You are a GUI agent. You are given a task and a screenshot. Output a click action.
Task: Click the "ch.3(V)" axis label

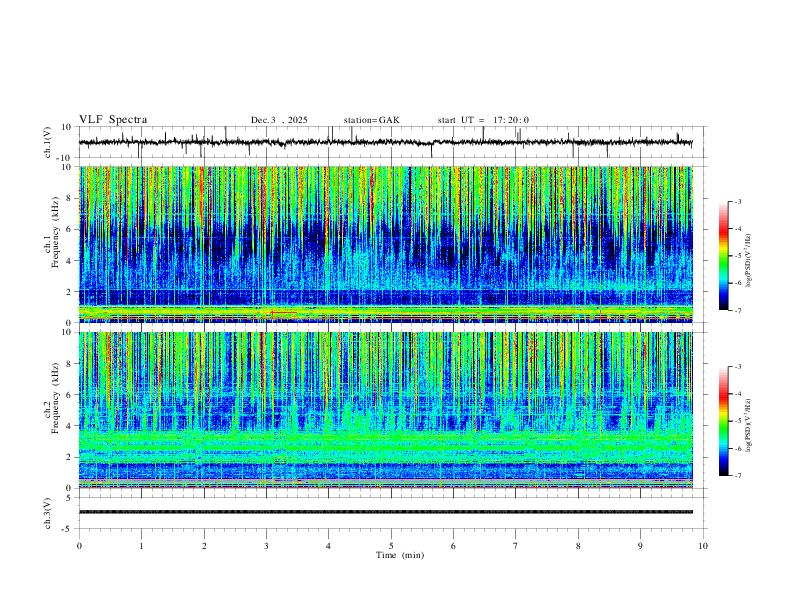click(x=48, y=513)
